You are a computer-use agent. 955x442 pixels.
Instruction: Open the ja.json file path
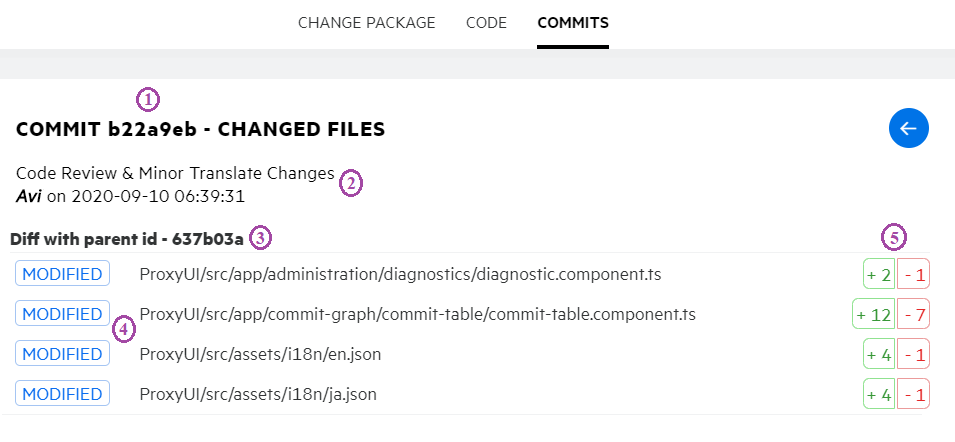[258, 394]
